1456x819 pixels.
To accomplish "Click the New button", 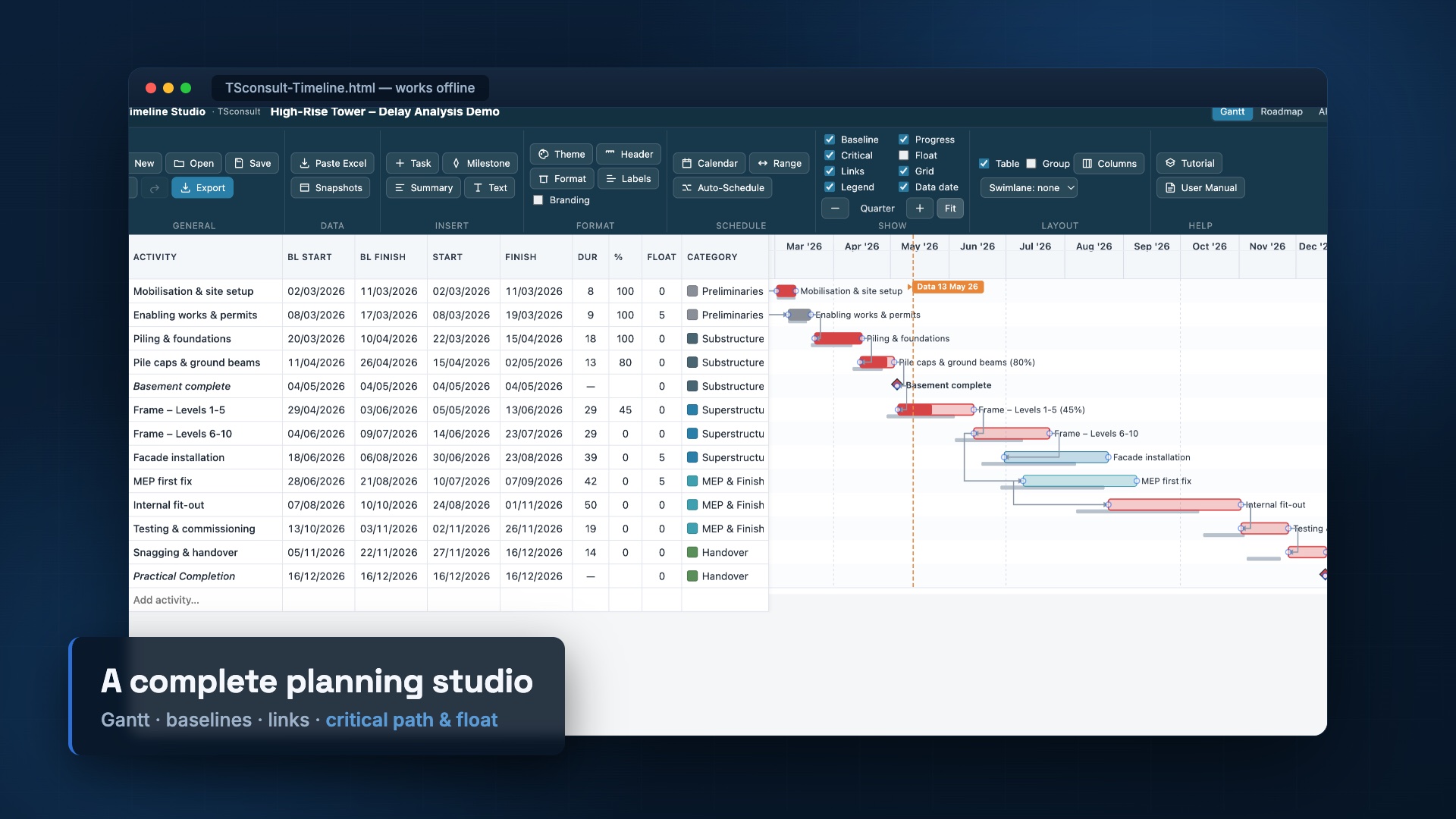I will pos(144,163).
